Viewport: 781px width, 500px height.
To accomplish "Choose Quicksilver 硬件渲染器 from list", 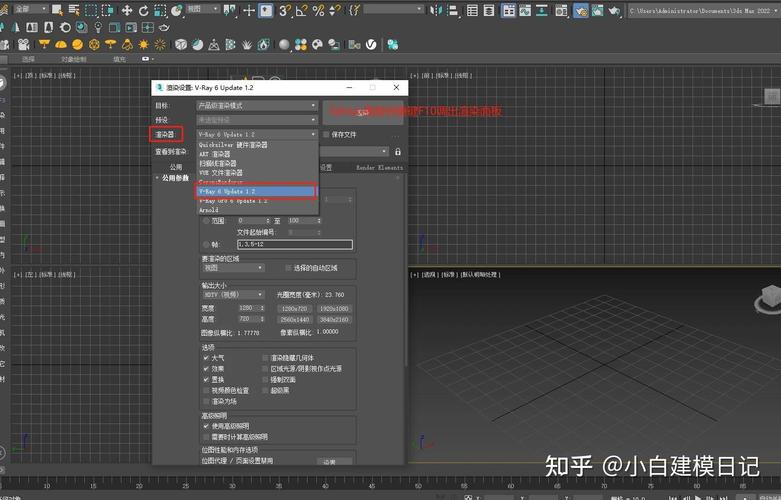I will tap(257, 145).
